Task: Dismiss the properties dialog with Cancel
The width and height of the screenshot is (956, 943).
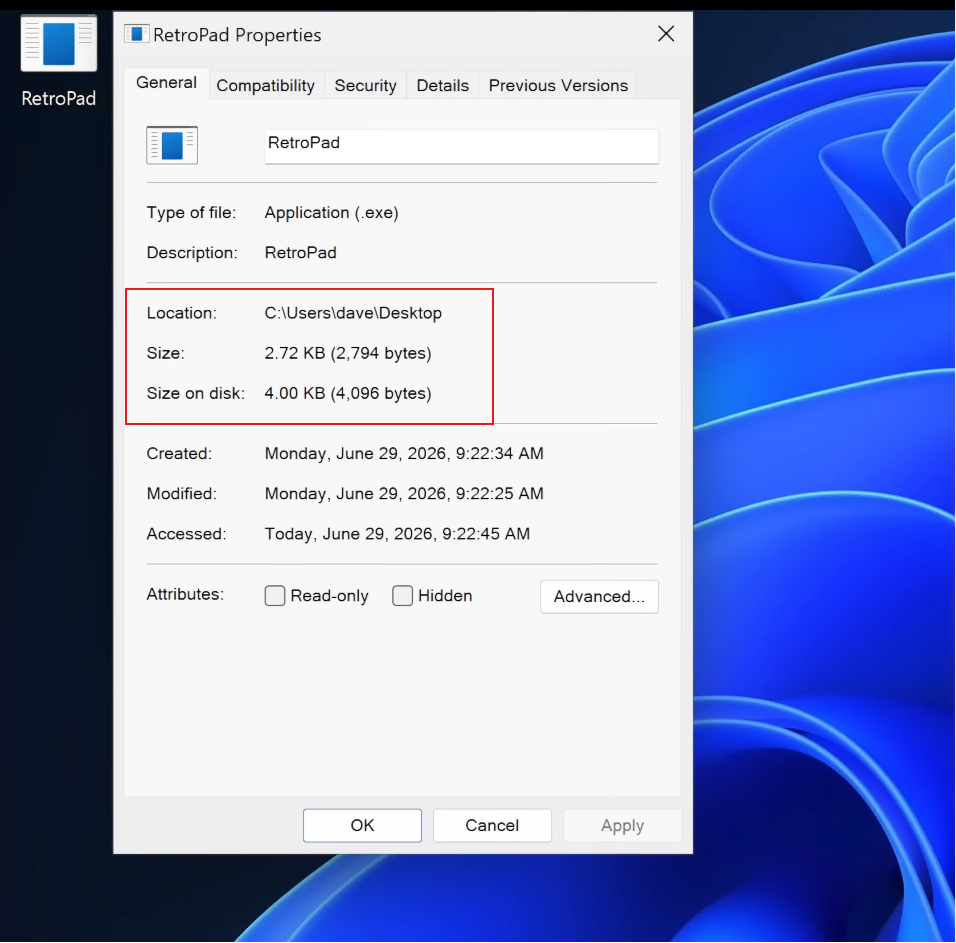Action: click(492, 825)
